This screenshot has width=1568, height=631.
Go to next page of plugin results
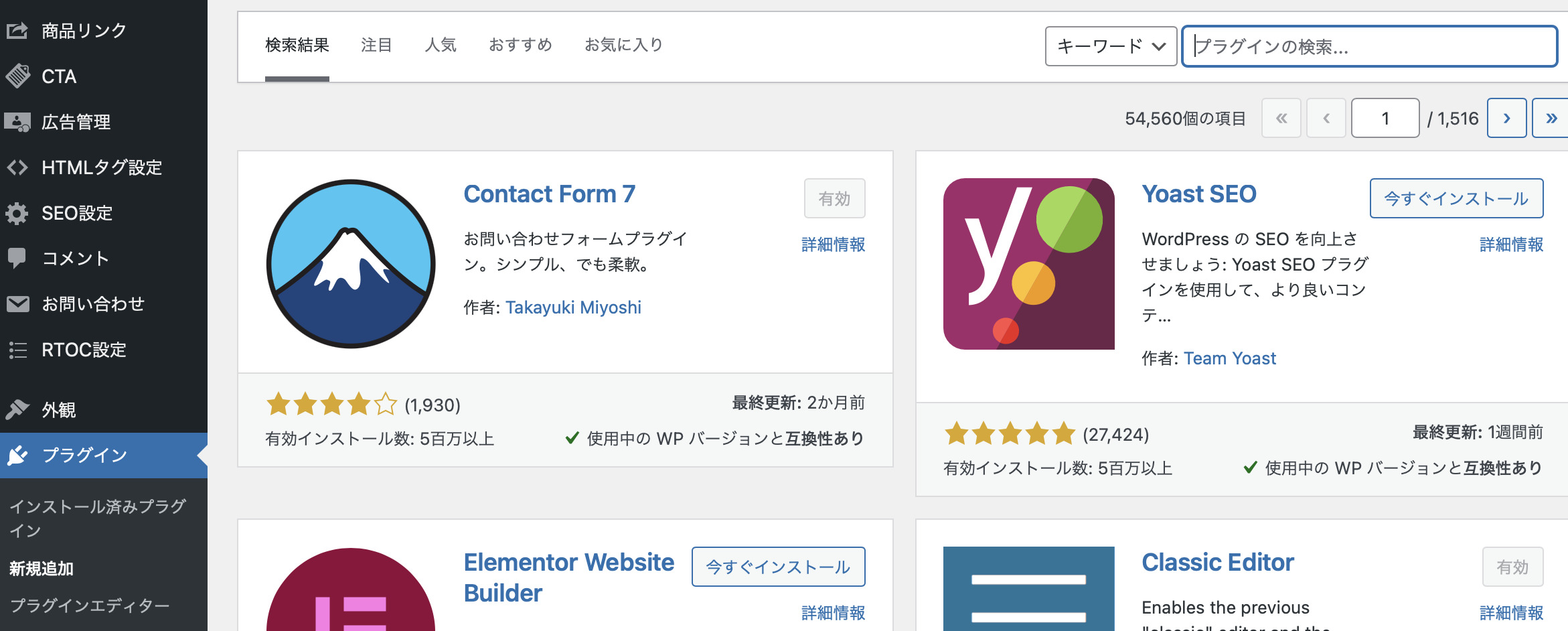coord(1506,118)
